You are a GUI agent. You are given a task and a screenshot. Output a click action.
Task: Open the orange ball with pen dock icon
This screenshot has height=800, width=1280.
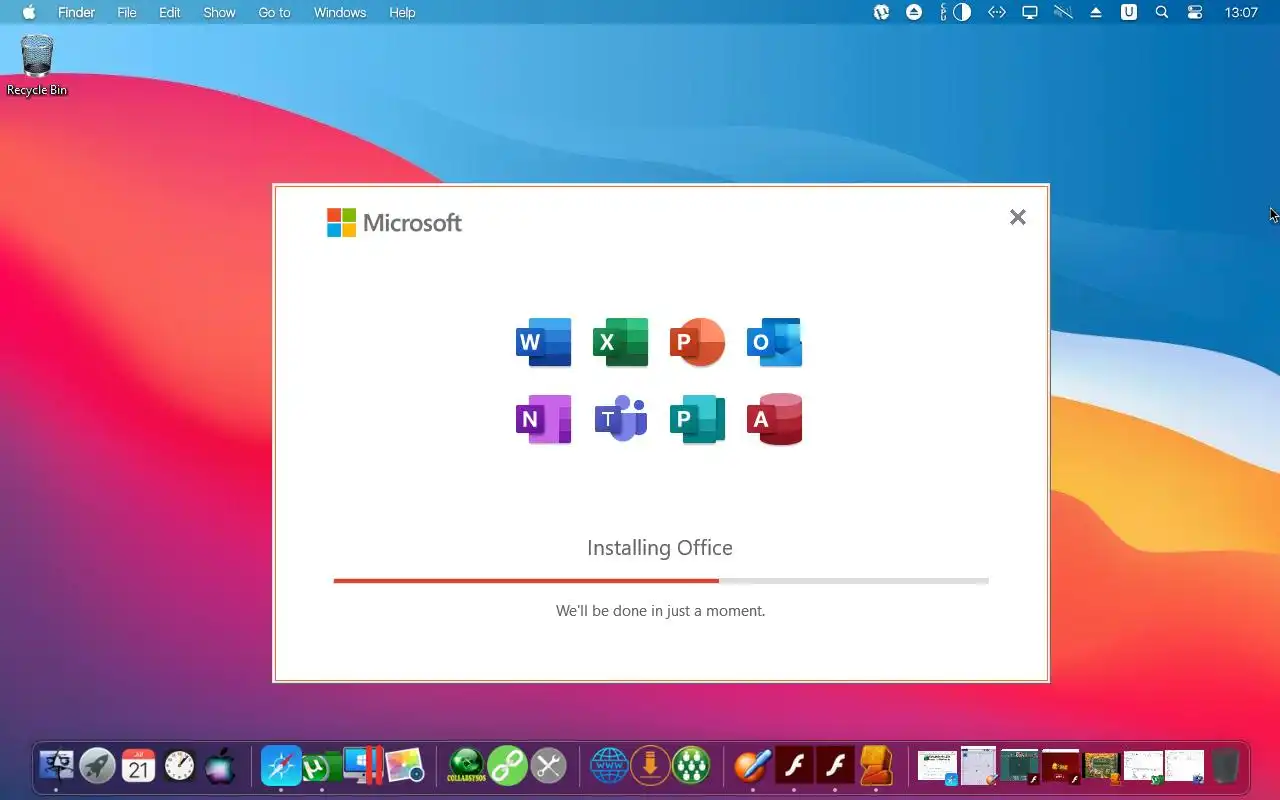tap(753, 766)
